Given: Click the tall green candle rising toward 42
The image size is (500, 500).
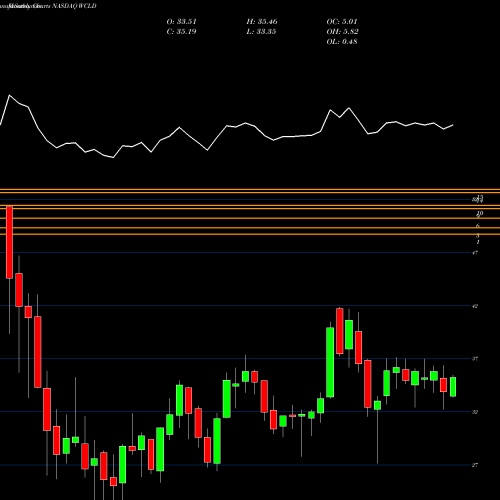Looking at the screenshot, I should (330, 362).
